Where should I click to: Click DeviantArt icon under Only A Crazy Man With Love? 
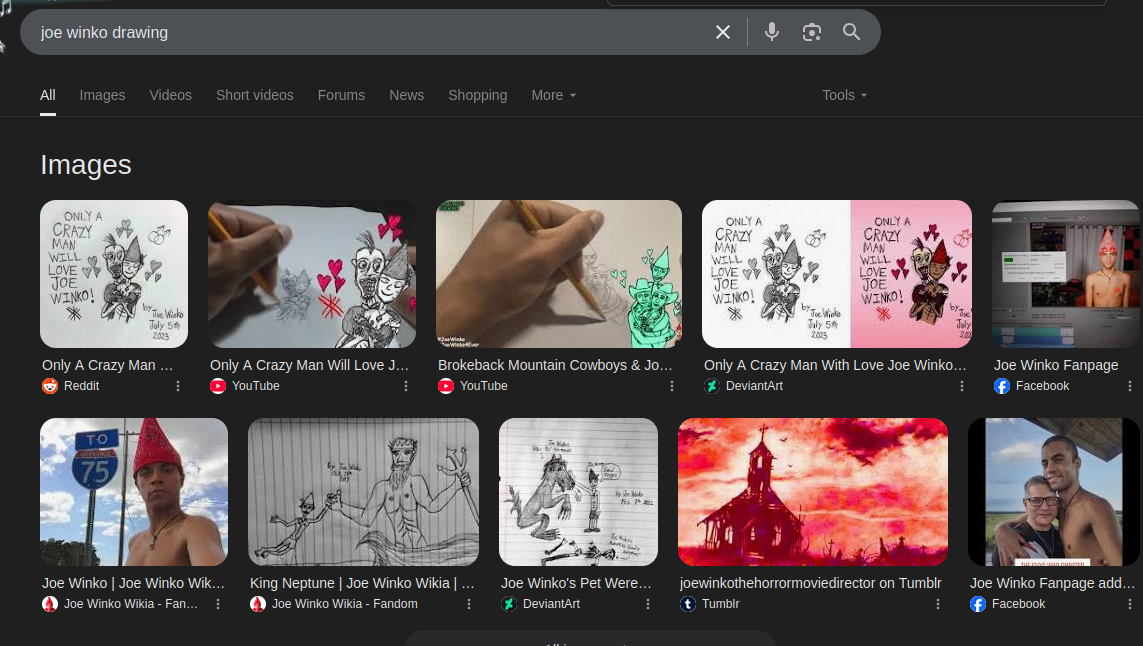pyautogui.click(x=712, y=386)
